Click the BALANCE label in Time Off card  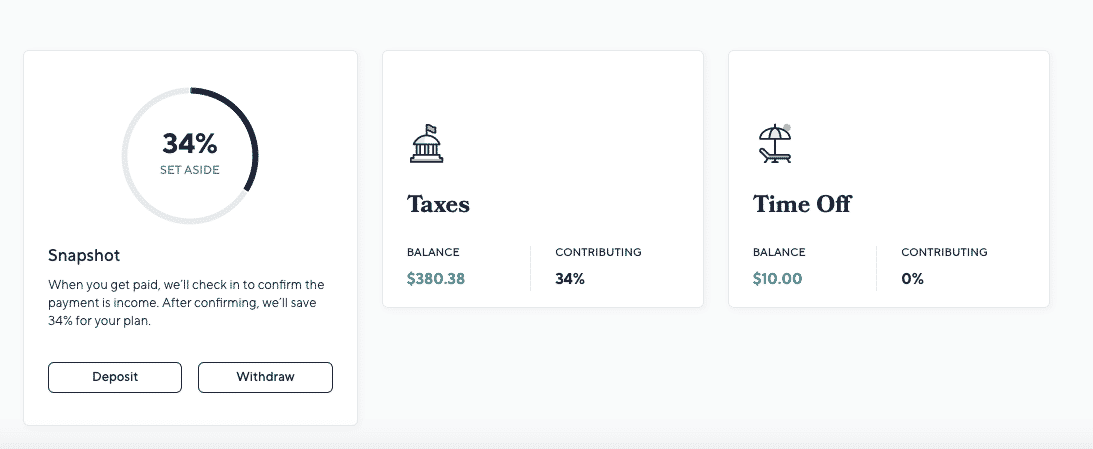pos(779,252)
